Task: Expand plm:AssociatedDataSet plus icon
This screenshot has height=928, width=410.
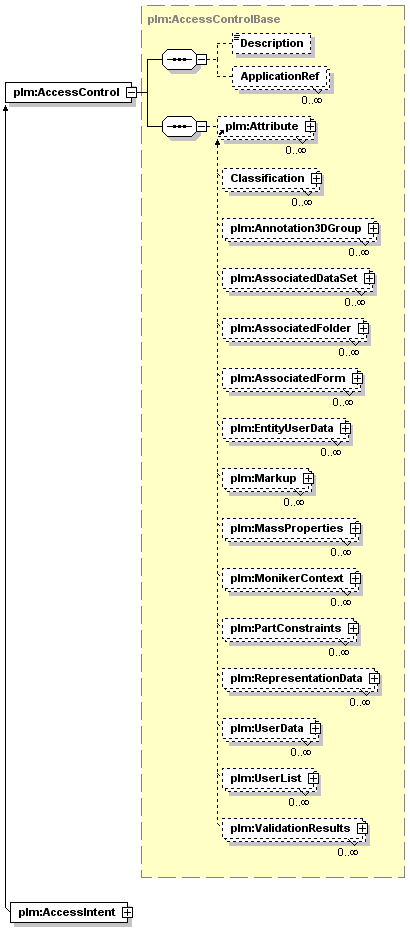Action: pos(369,278)
